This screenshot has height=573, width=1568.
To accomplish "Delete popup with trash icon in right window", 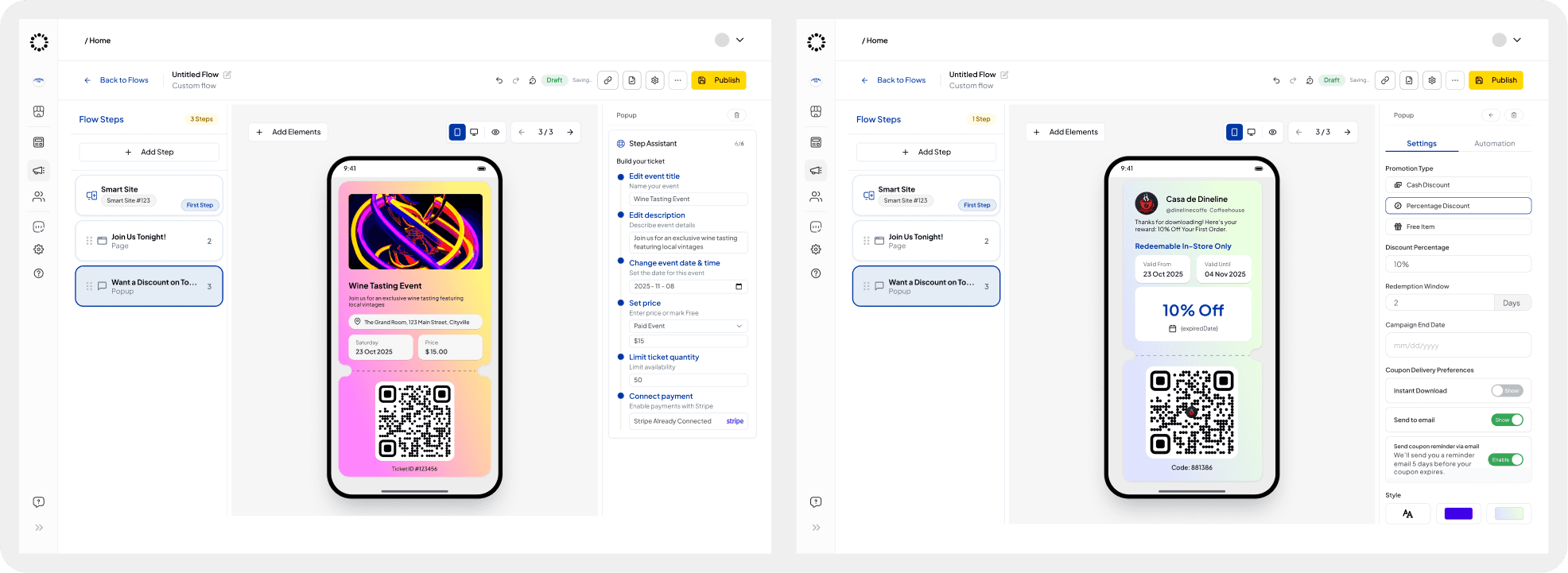I will (1514, 115).
